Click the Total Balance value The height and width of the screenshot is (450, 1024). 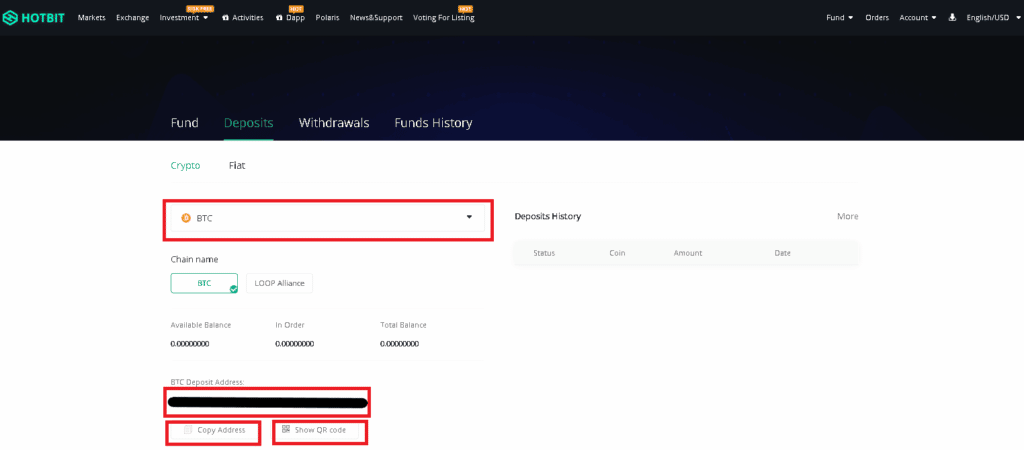coord(400,344)
